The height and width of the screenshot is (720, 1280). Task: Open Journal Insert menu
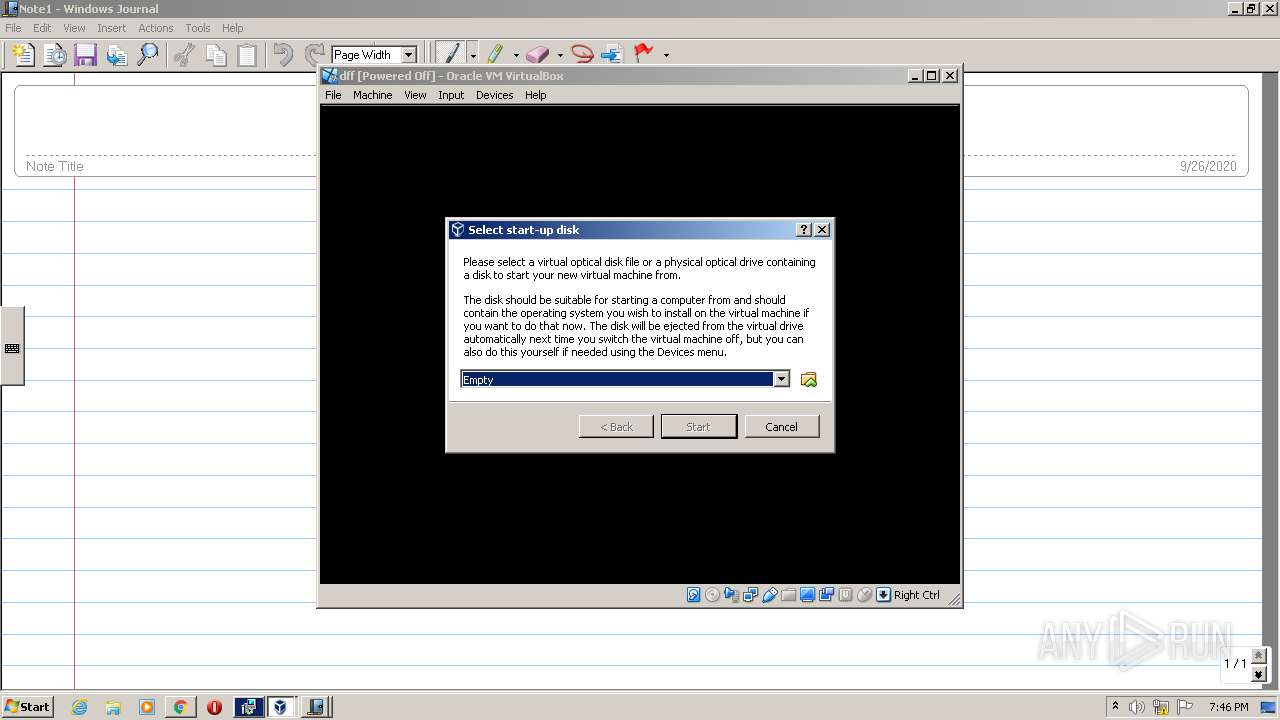click(x=111, y=28)
